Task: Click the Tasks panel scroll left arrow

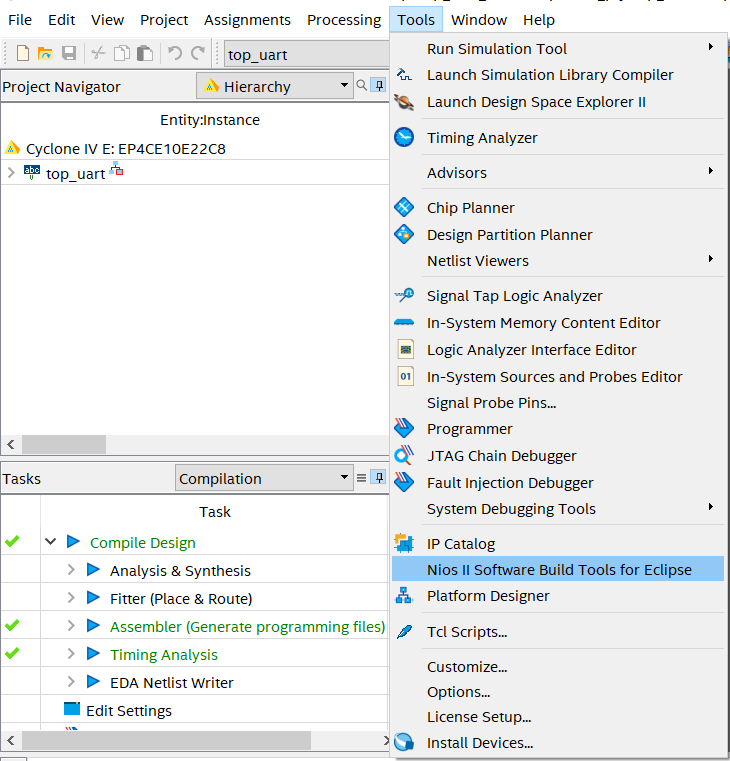Action: click(11, 741)
